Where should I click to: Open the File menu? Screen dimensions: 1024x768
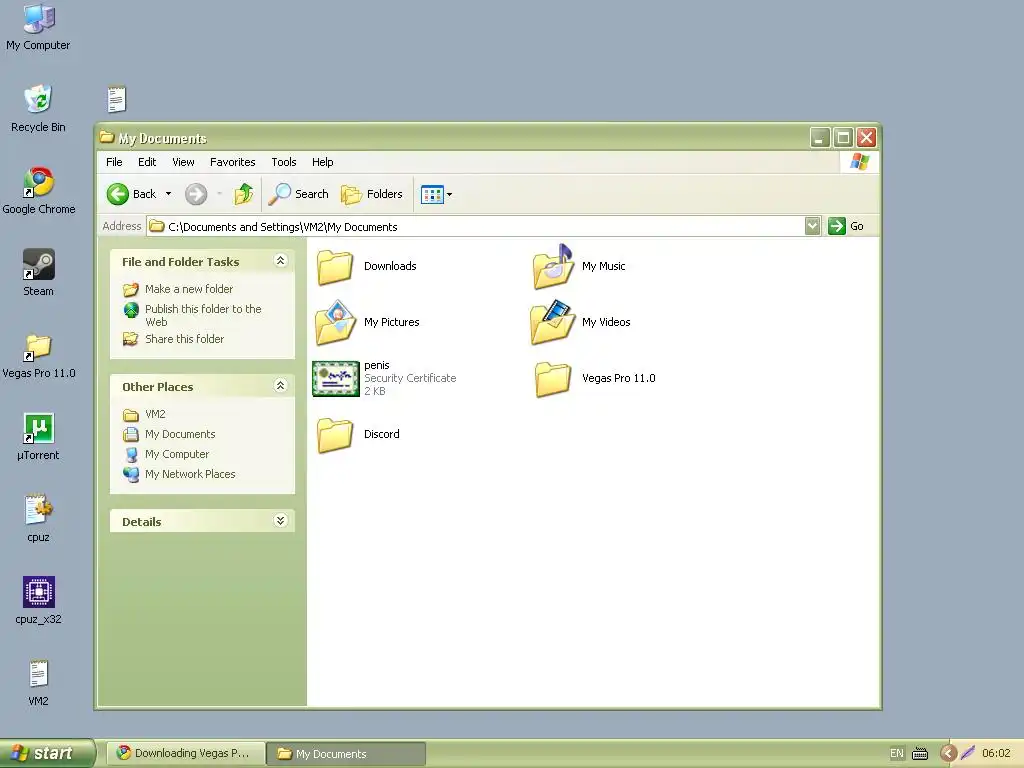114,162
